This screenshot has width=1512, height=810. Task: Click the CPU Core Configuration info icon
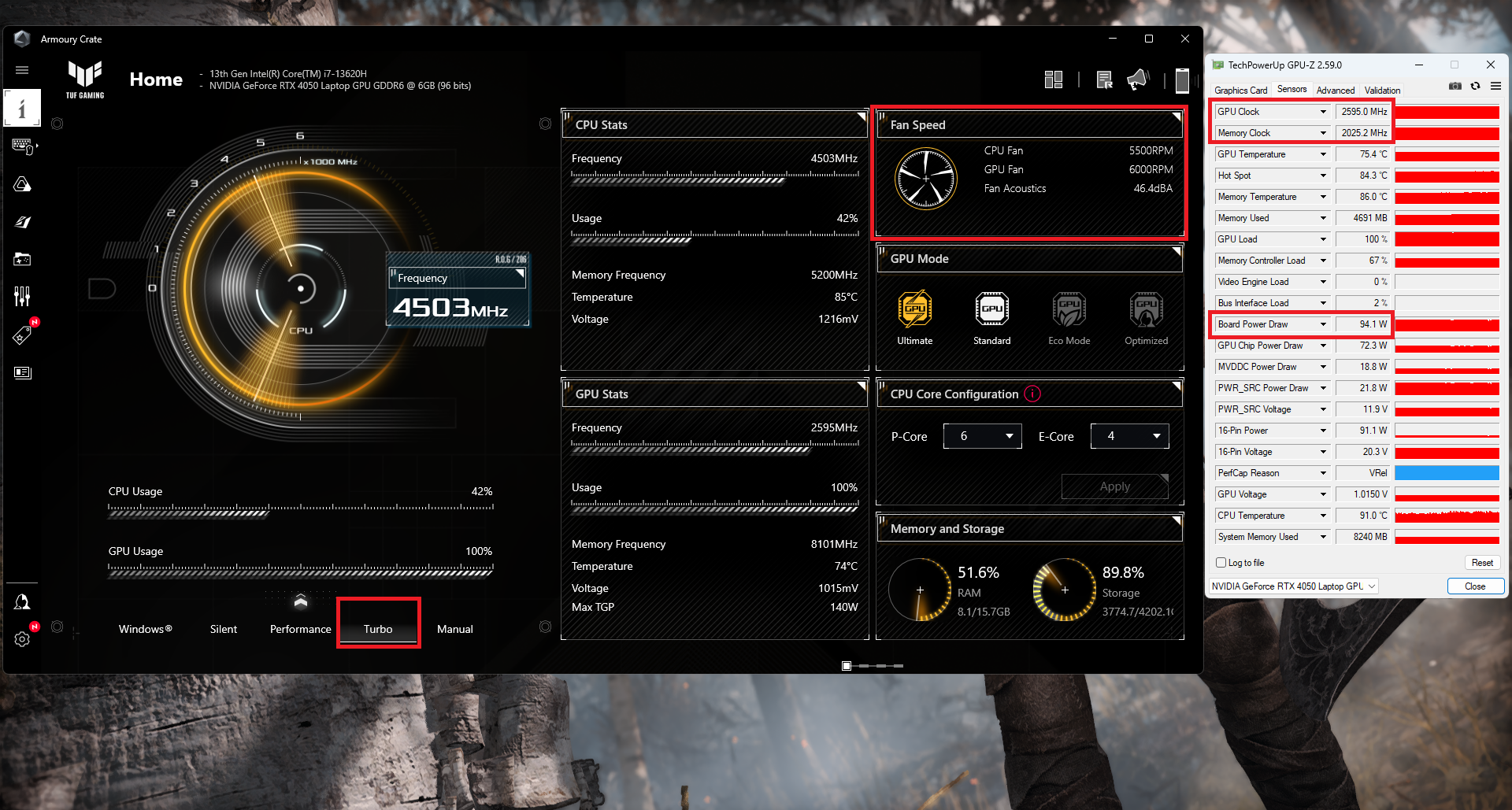coord(1032,394)
